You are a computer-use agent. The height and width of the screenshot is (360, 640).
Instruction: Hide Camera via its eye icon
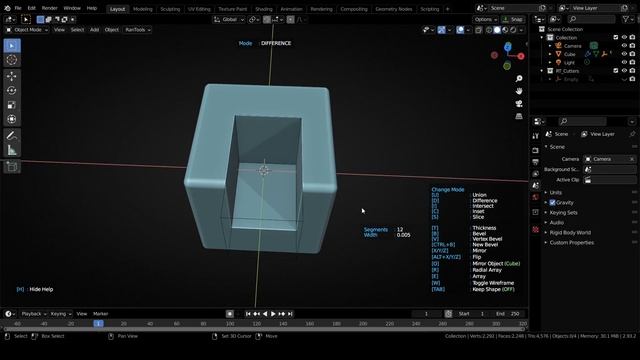624,46
